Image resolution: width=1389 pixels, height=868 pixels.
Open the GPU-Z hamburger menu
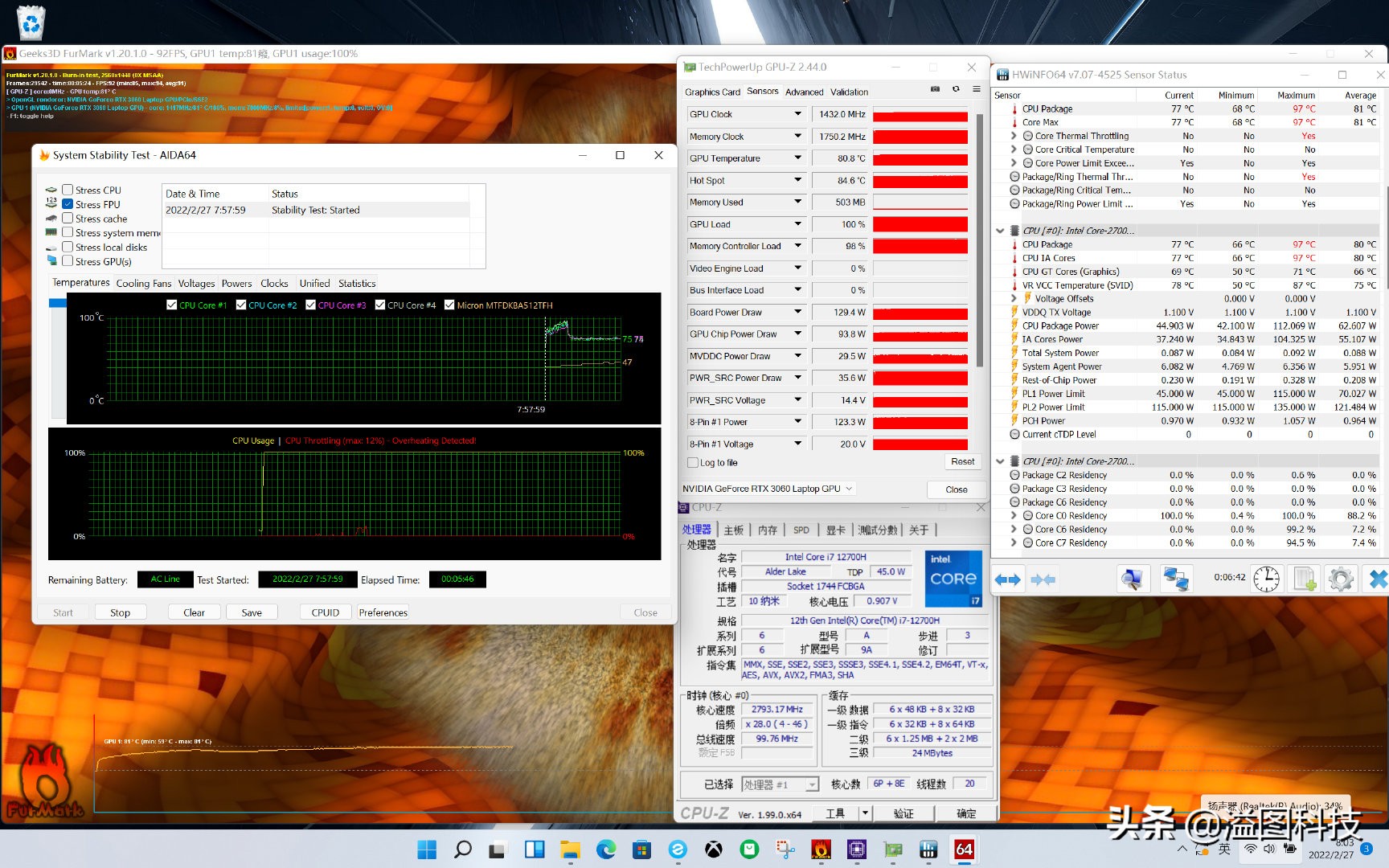tap(977, 89)
